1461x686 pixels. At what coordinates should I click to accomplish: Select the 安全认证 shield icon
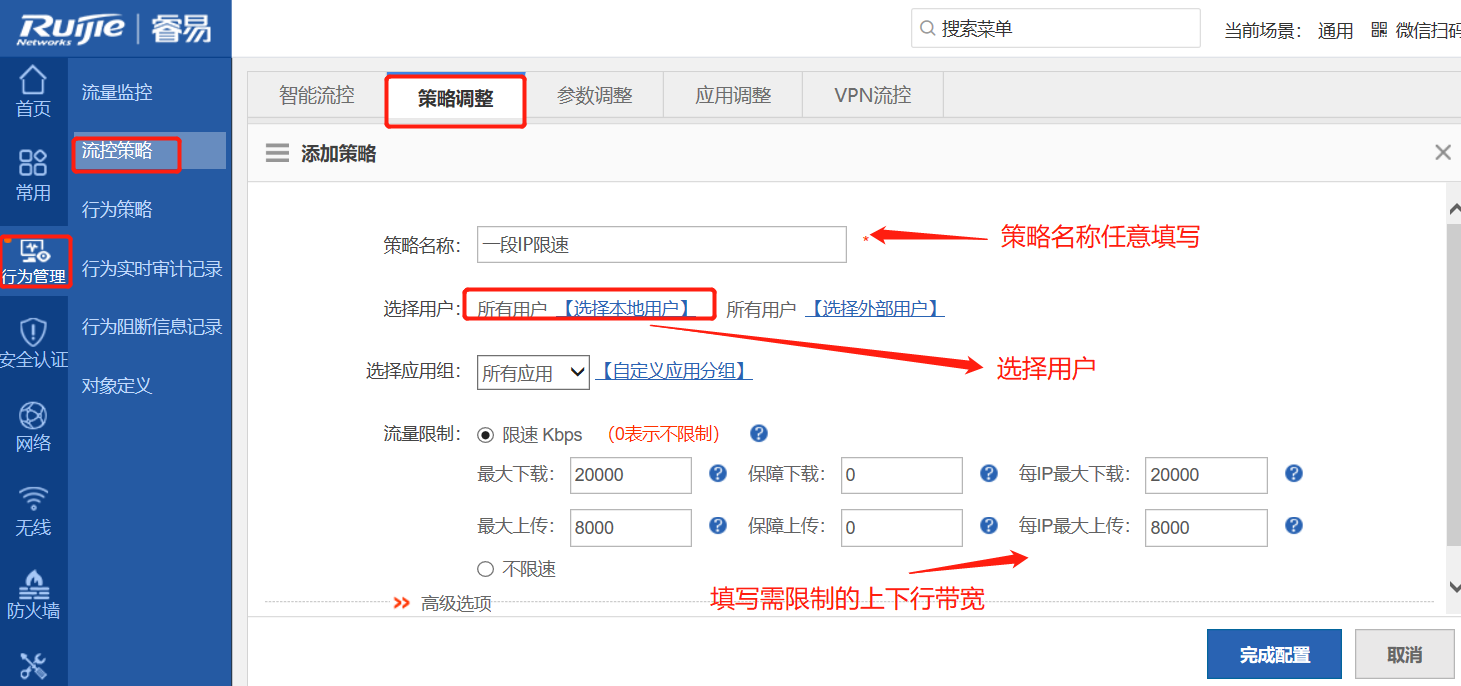click(33, 332)
